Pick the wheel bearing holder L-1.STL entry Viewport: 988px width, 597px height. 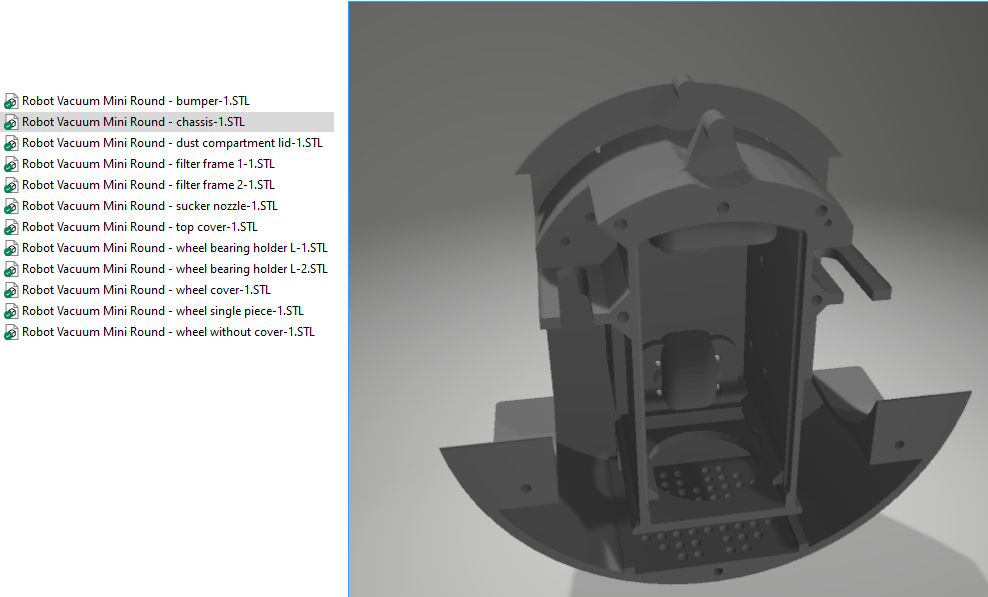tap(174, 248)
